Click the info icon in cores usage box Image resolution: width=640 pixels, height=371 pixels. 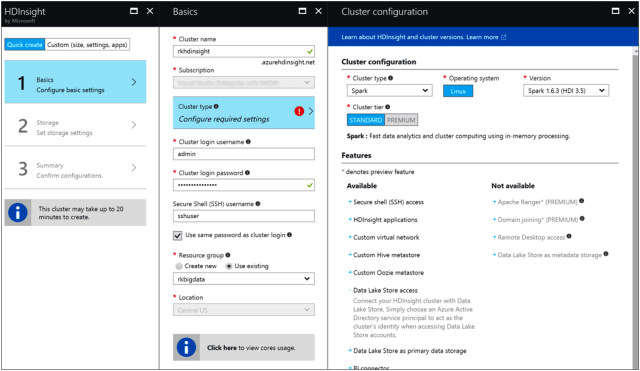coord(186,348)
